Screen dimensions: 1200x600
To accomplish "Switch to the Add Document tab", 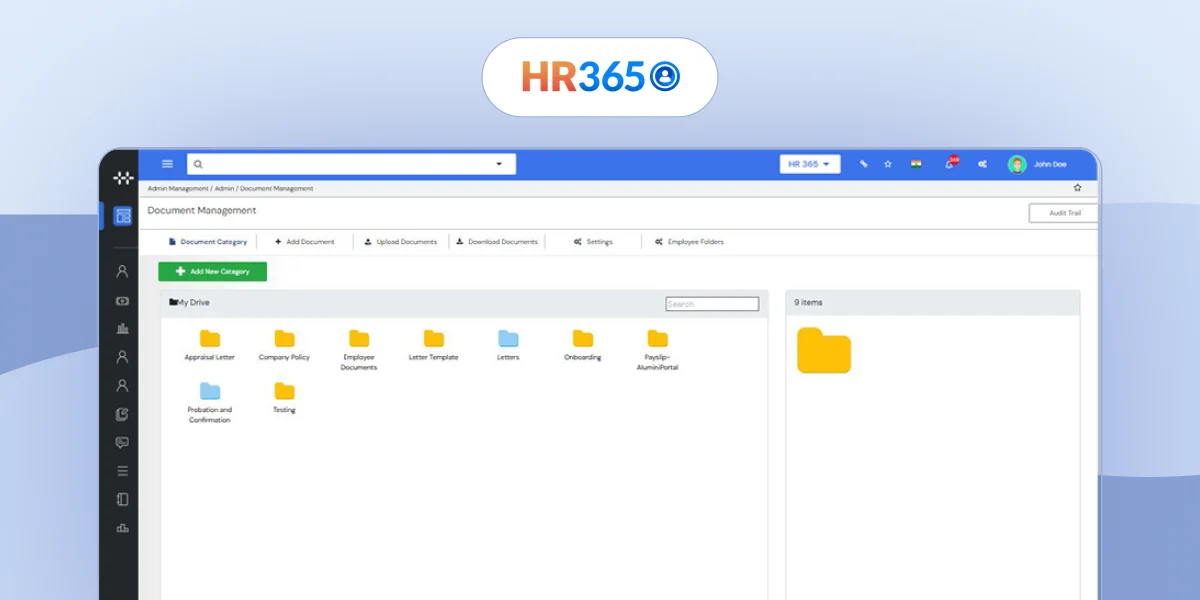I will [x=305, y=242].
